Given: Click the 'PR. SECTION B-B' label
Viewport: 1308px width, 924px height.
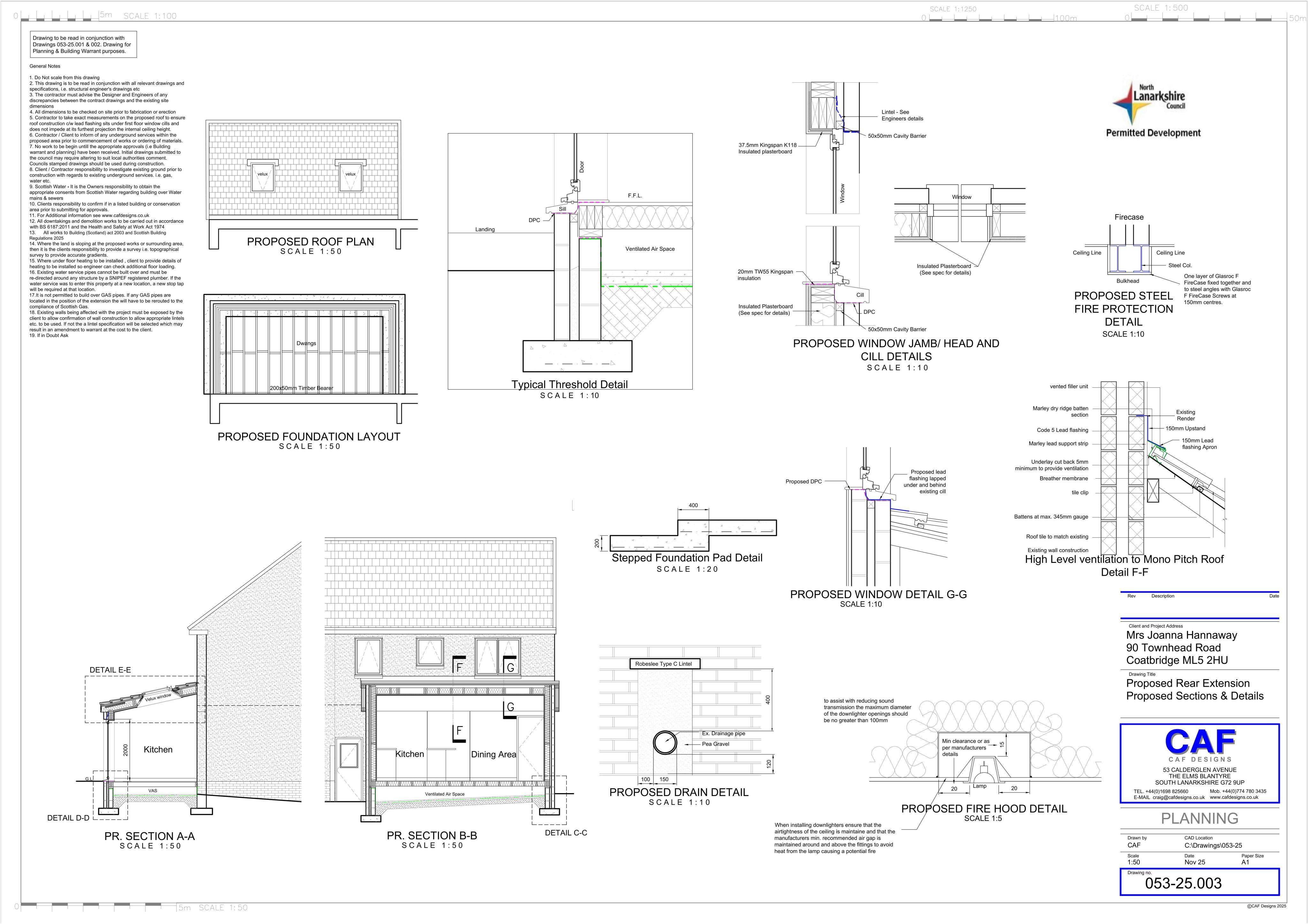Looking at the screenshot, I should click(432, 836).
